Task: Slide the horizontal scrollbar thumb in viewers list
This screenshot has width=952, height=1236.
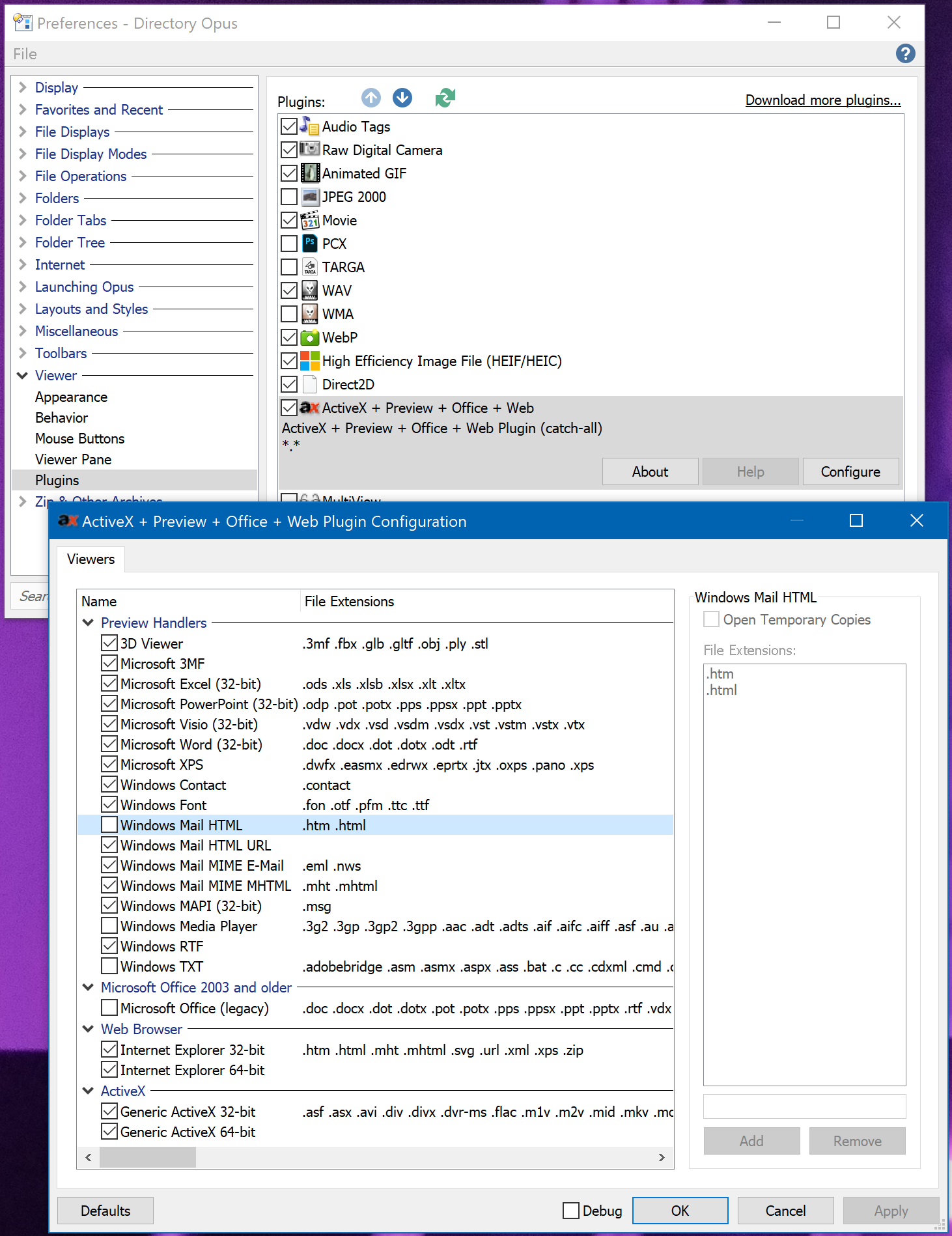Action: pos(147,1157)
